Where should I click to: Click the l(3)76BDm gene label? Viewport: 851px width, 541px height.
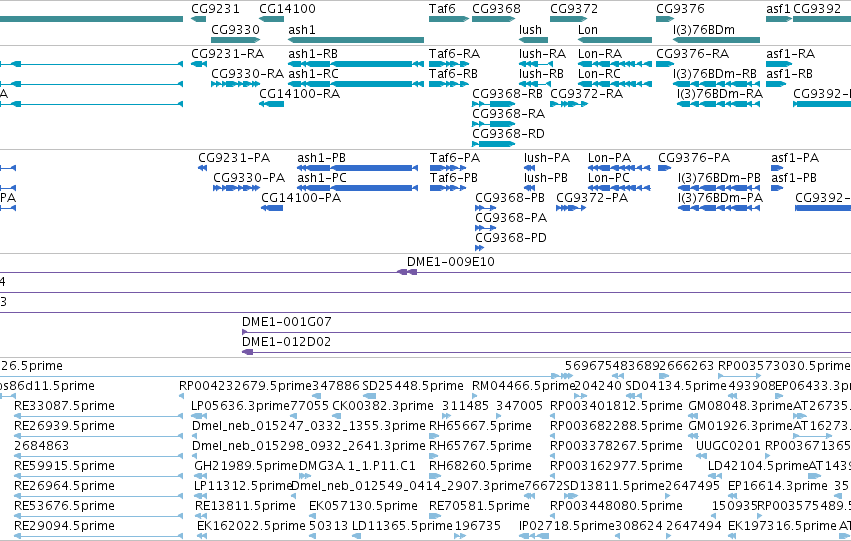(703, 29)
